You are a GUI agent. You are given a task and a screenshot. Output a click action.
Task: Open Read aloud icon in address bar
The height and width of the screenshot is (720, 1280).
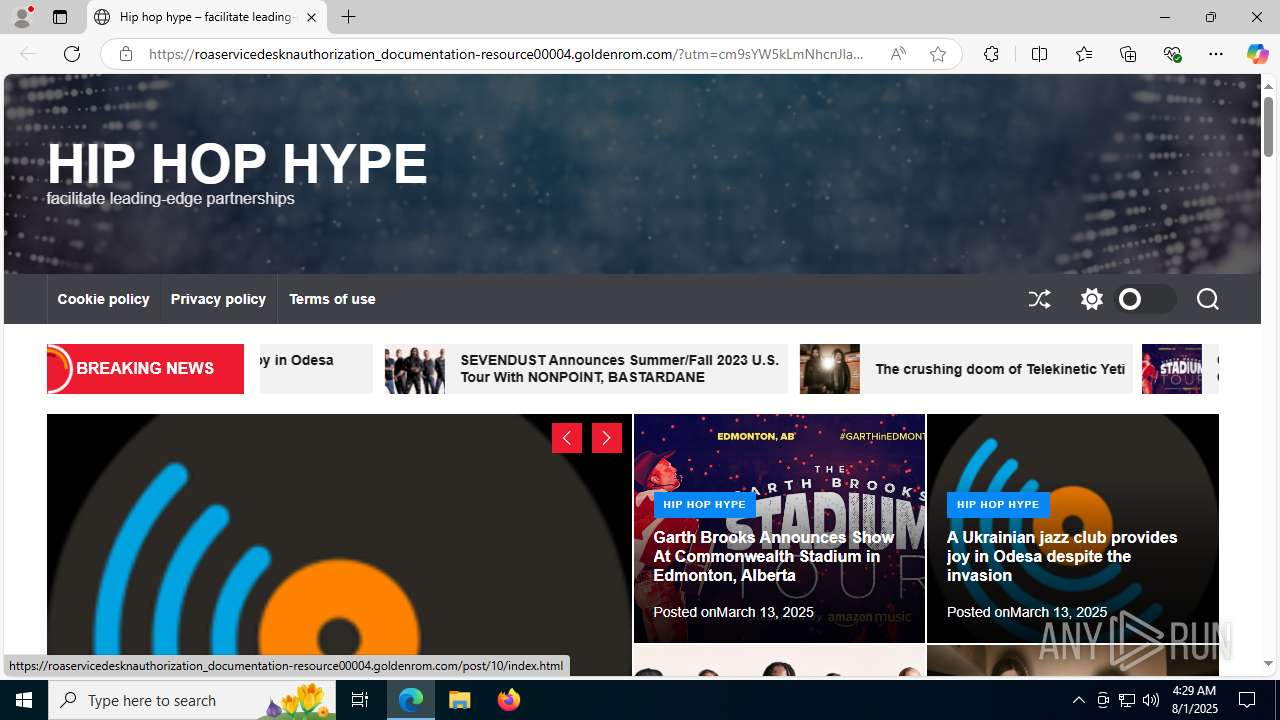(x=898, y=54)
